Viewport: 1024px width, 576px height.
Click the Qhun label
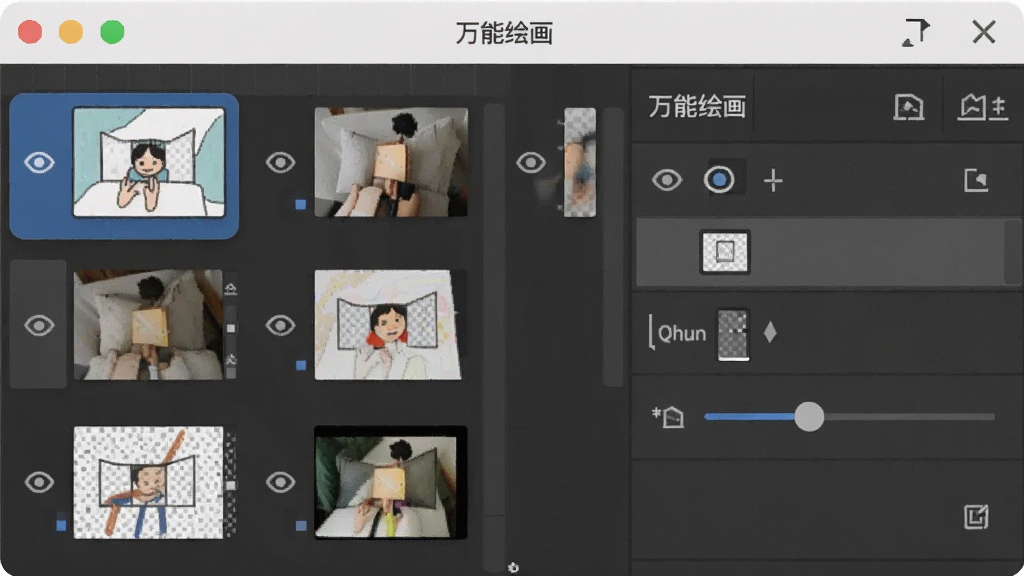click(x=682, y=334)
